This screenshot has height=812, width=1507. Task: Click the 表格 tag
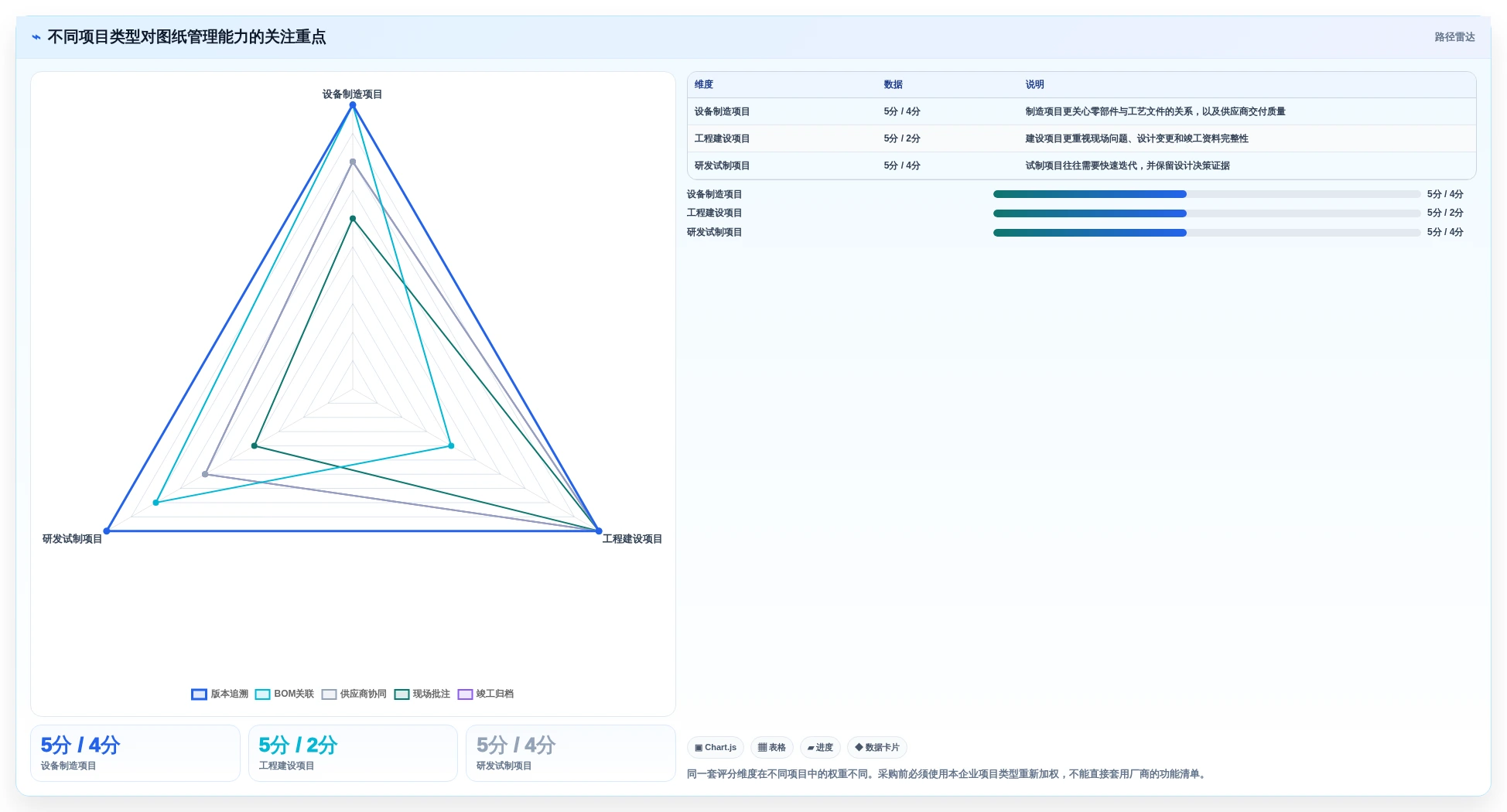coord(772,747)
